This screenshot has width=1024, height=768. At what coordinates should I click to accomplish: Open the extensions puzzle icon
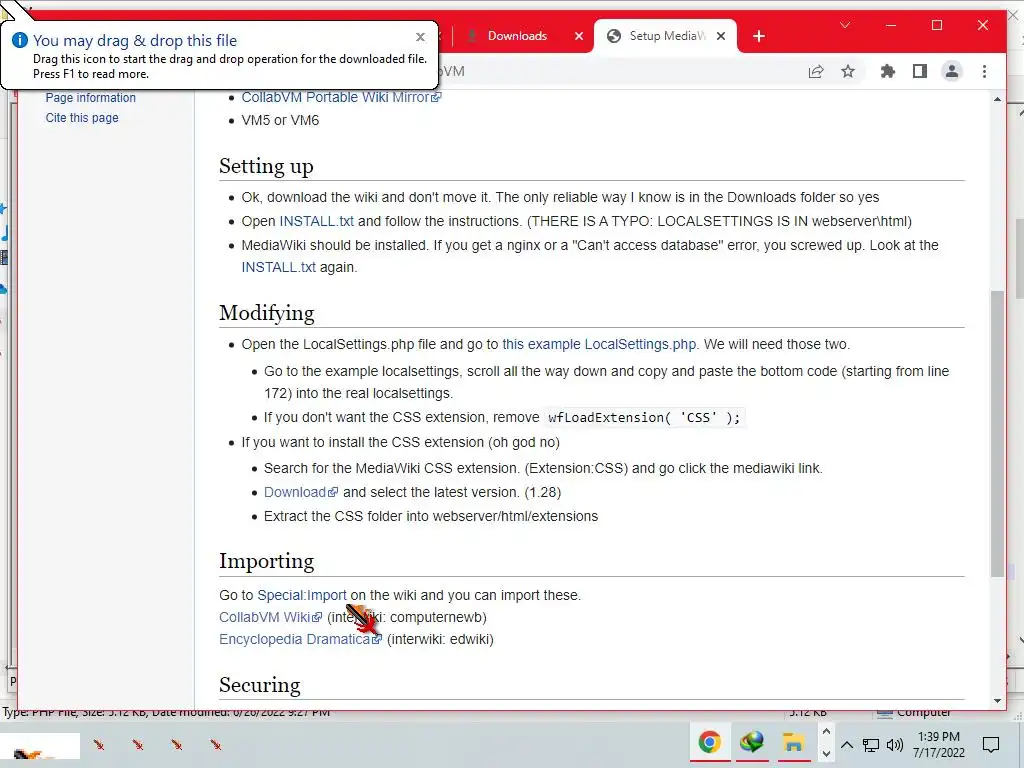[x=888, y=71]
